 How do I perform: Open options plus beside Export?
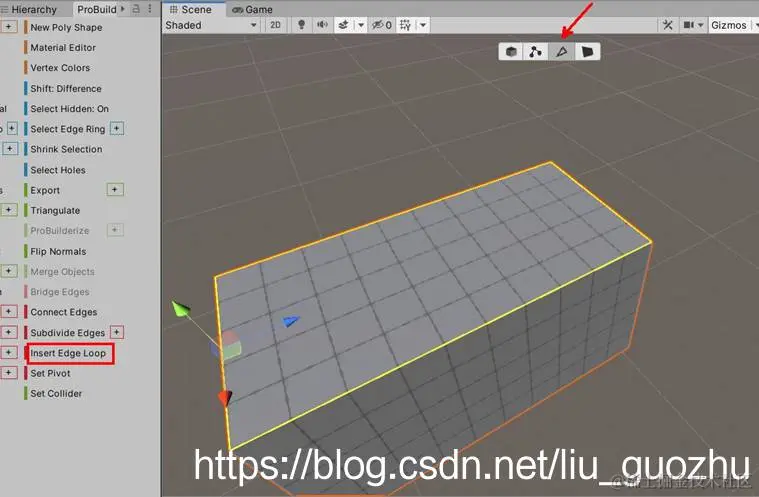point(115,189)
